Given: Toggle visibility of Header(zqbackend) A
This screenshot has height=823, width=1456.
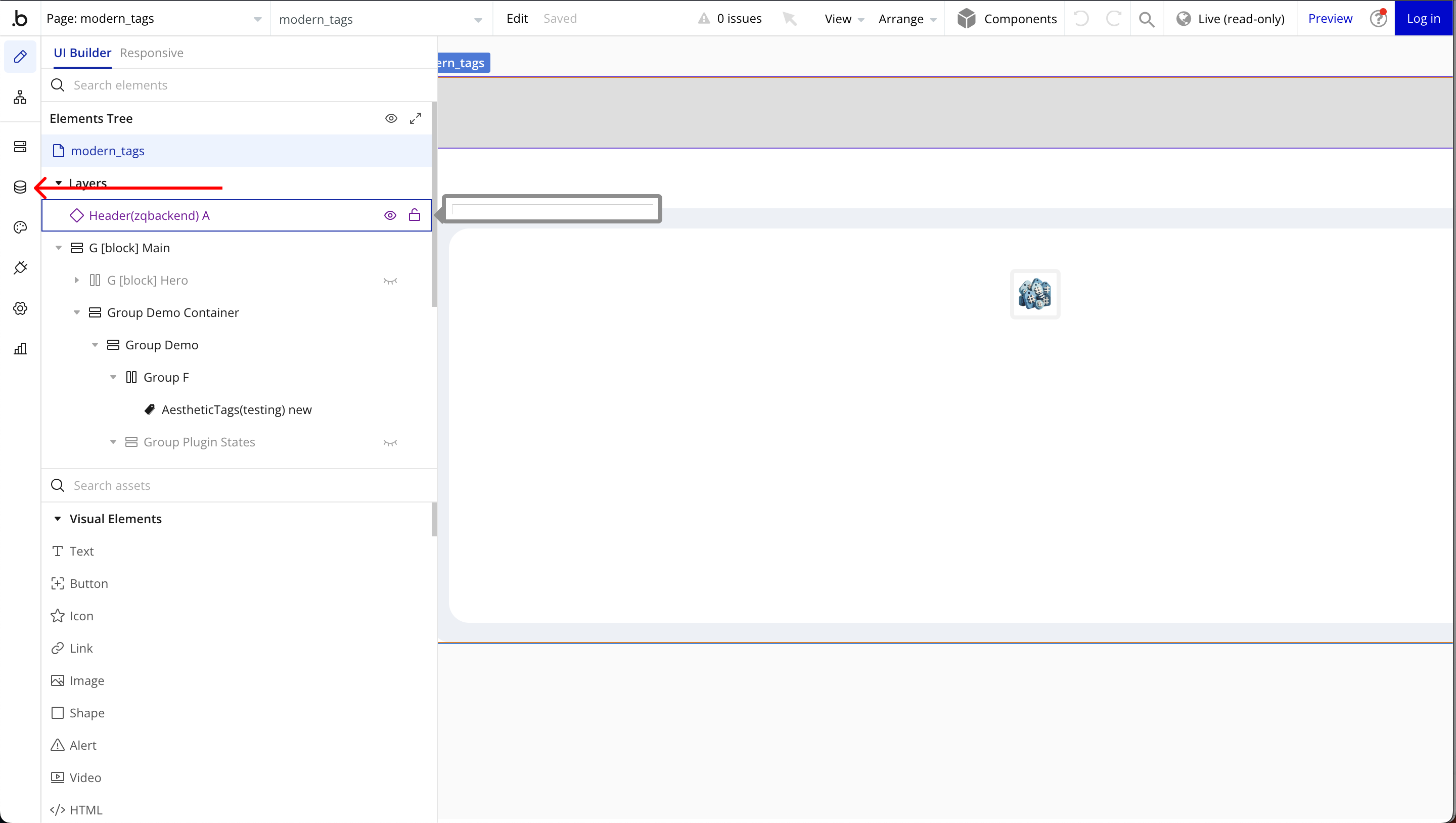Looking at the screenshot, I should pyautogui.click(x=390, y=215).
